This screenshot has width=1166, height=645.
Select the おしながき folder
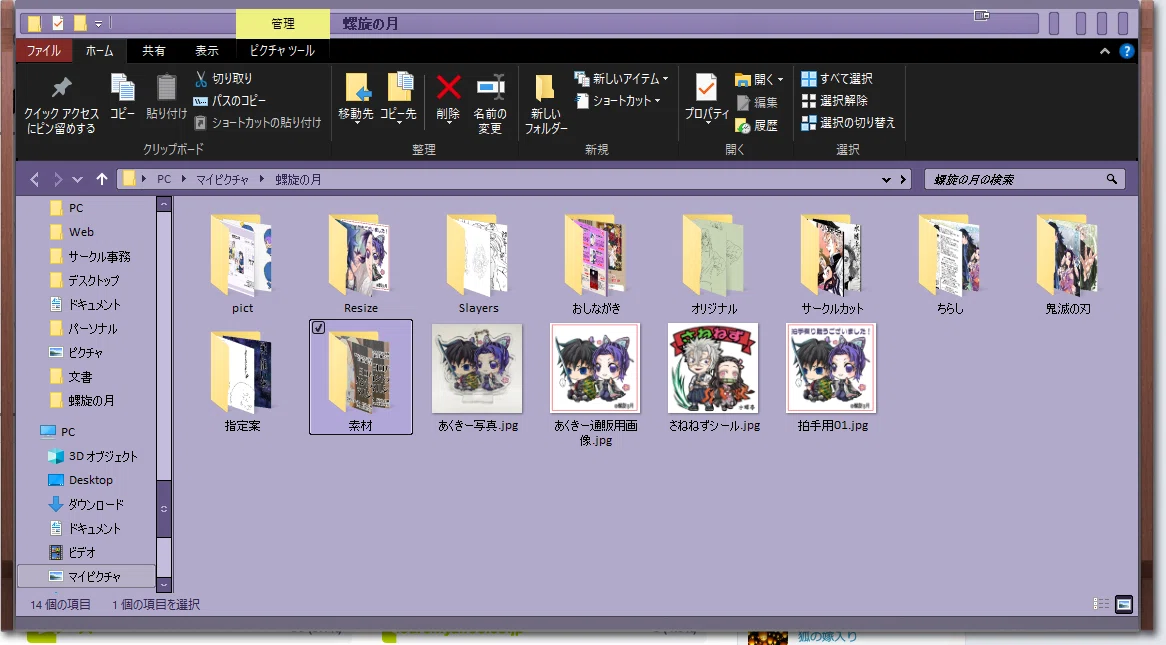point(596,264)
